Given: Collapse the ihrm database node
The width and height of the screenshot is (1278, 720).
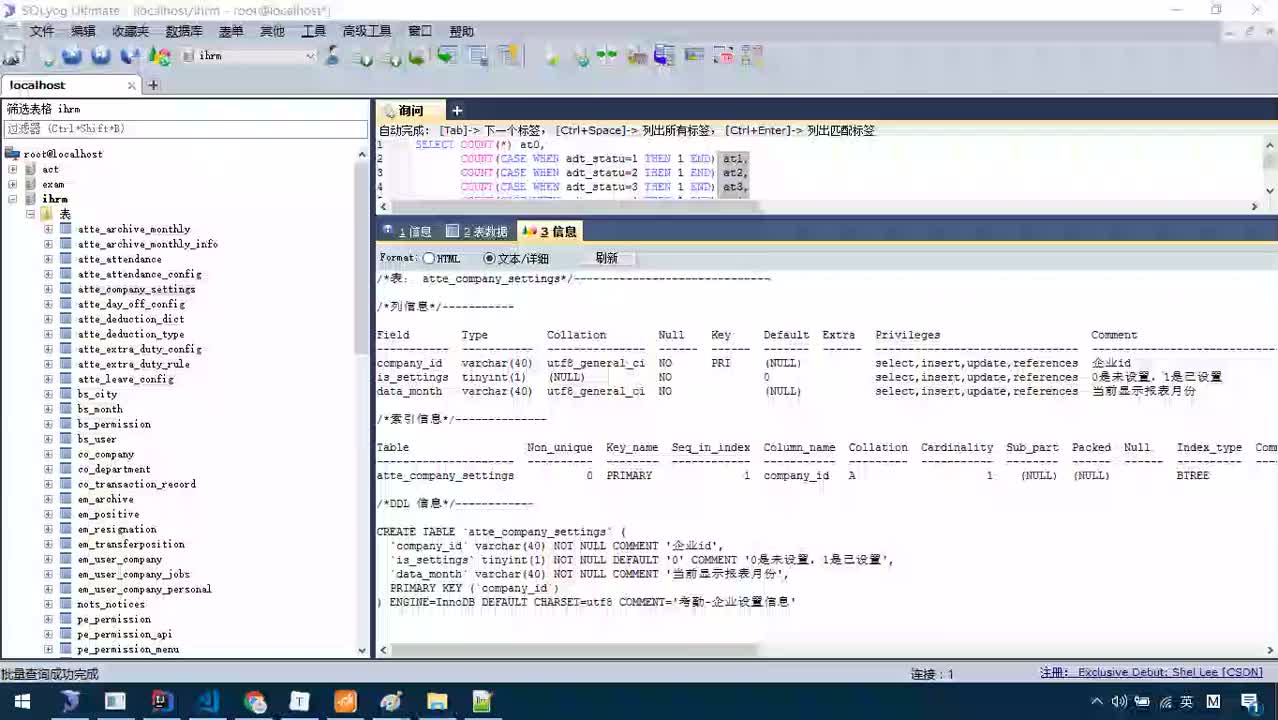Looking at the screenshot, I should click(13, 199).
